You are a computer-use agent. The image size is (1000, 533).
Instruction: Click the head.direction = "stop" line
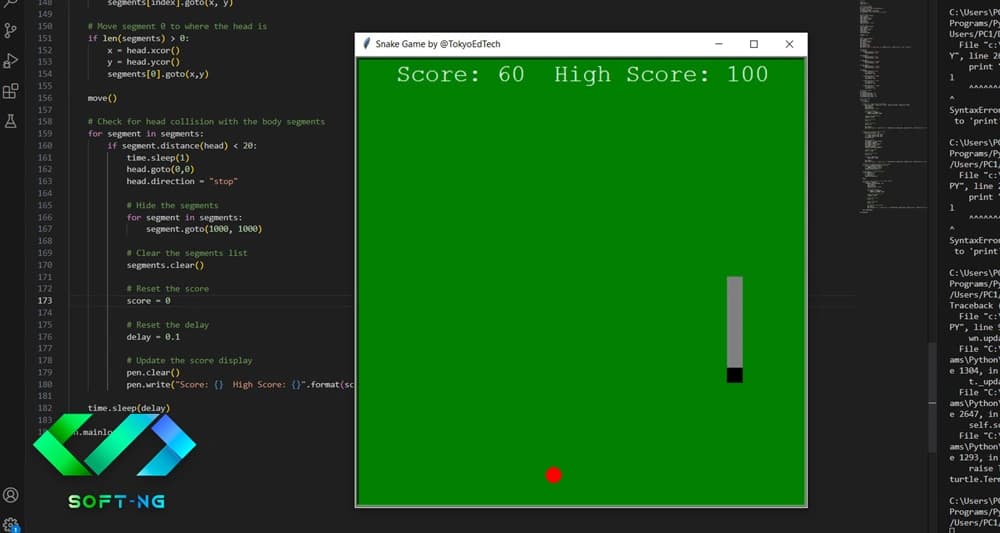click(x=182, y=181)
